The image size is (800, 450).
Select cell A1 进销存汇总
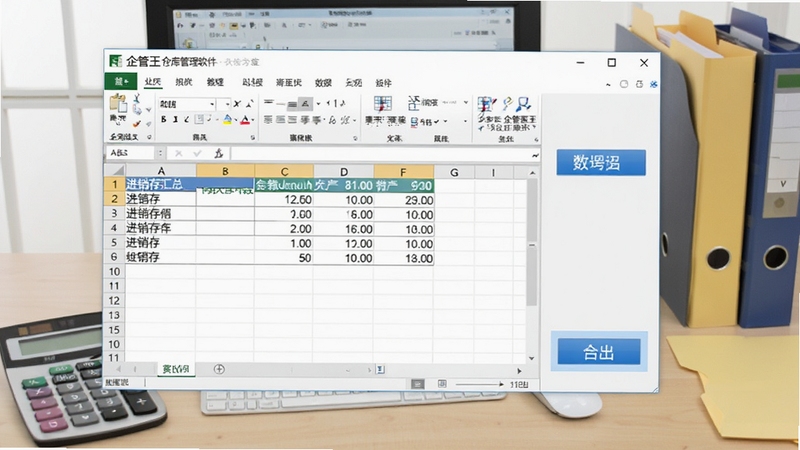(161, 185)
